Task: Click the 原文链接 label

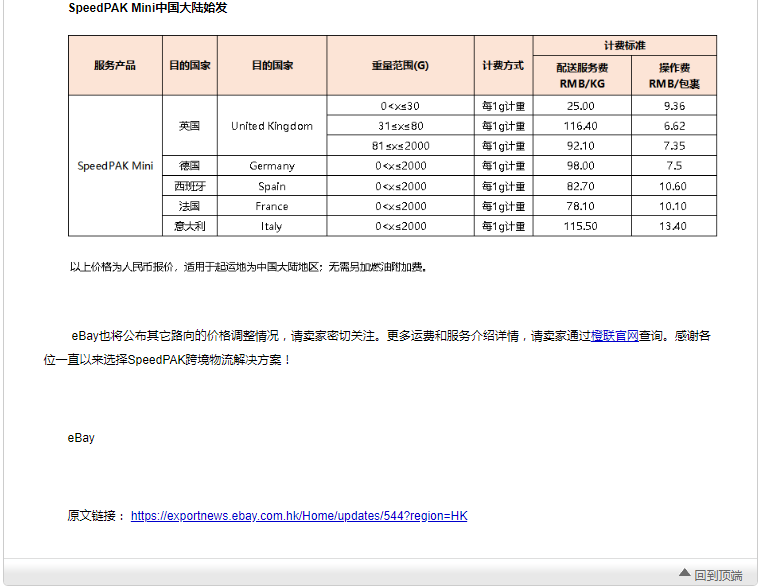Action: click(96, 516)
